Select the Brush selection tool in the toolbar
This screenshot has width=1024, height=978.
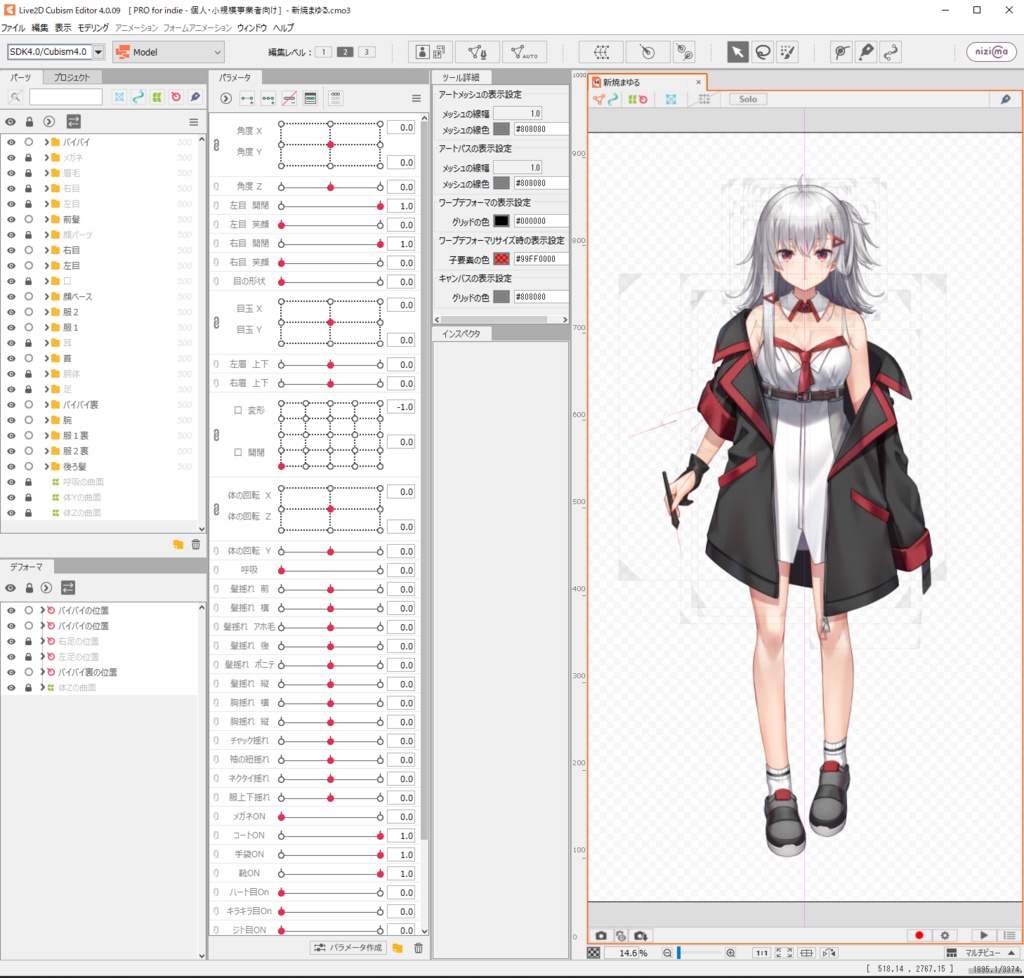[x=788, y=51]
